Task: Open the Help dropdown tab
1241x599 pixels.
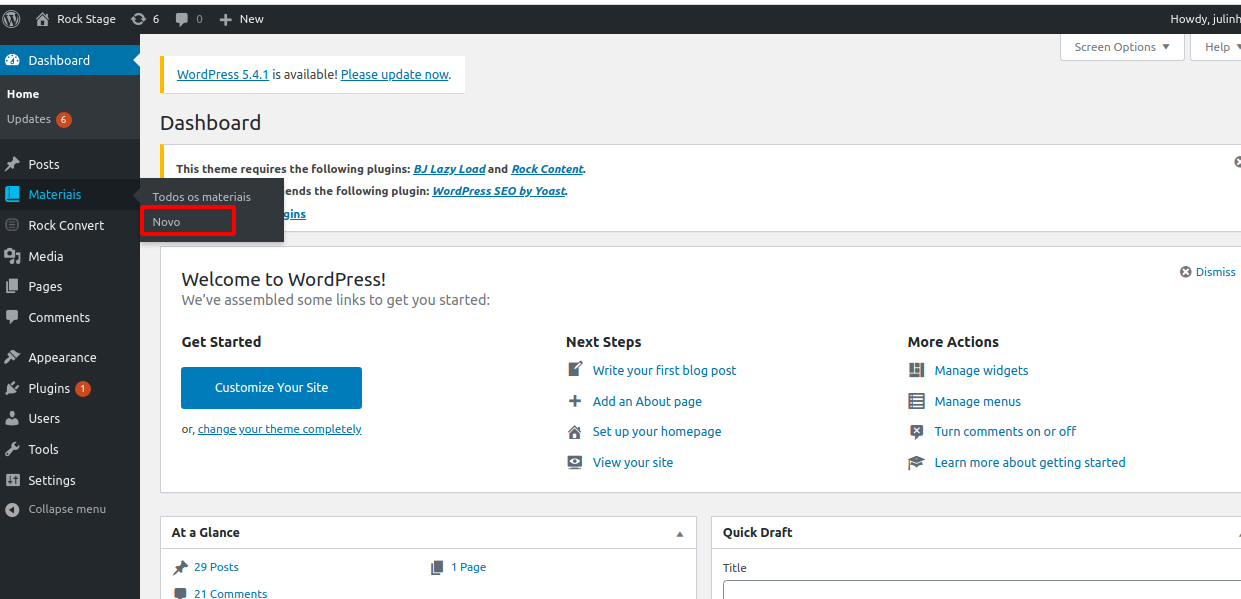Action: [1217, 47]
